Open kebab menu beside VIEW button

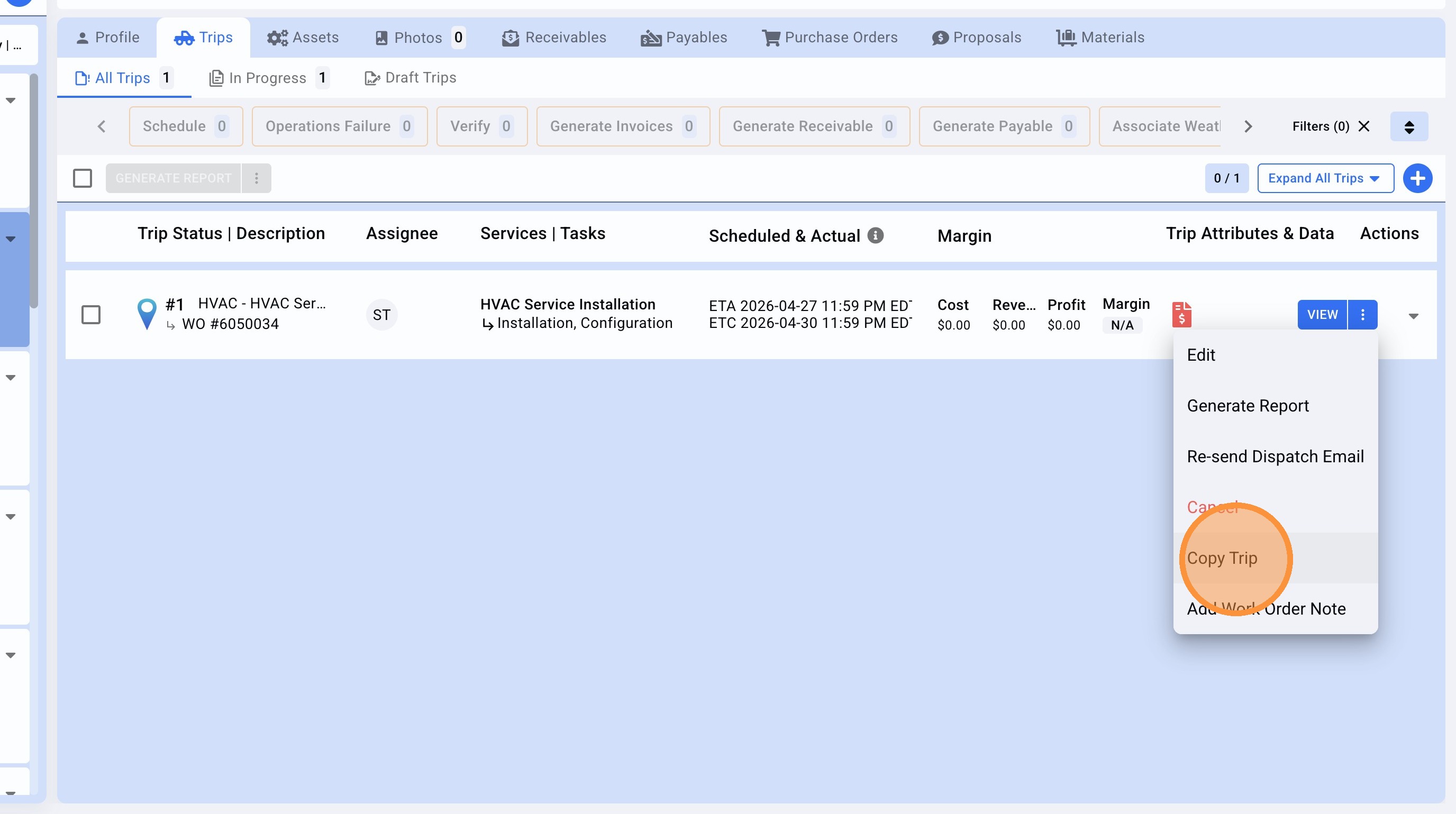coord(1362,315)
